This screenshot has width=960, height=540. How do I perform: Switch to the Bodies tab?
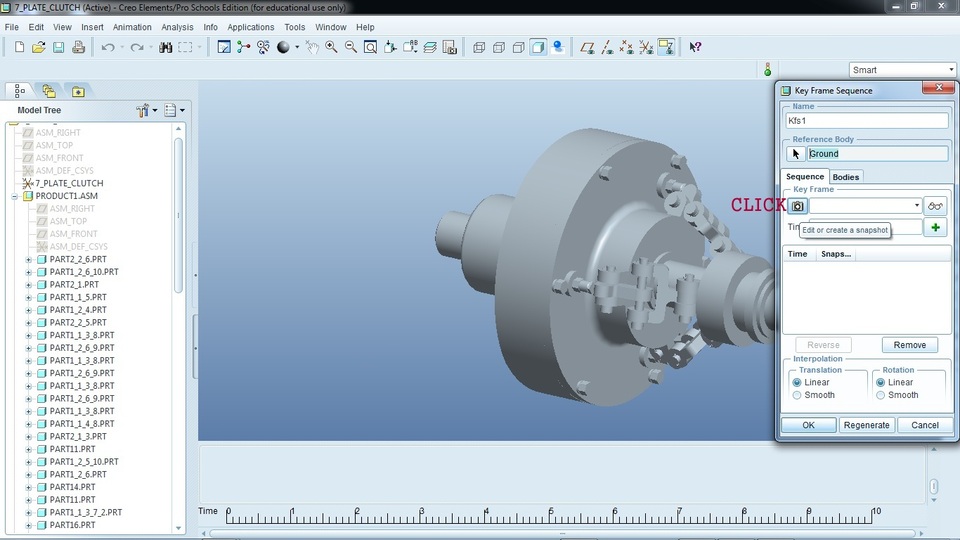845,177
